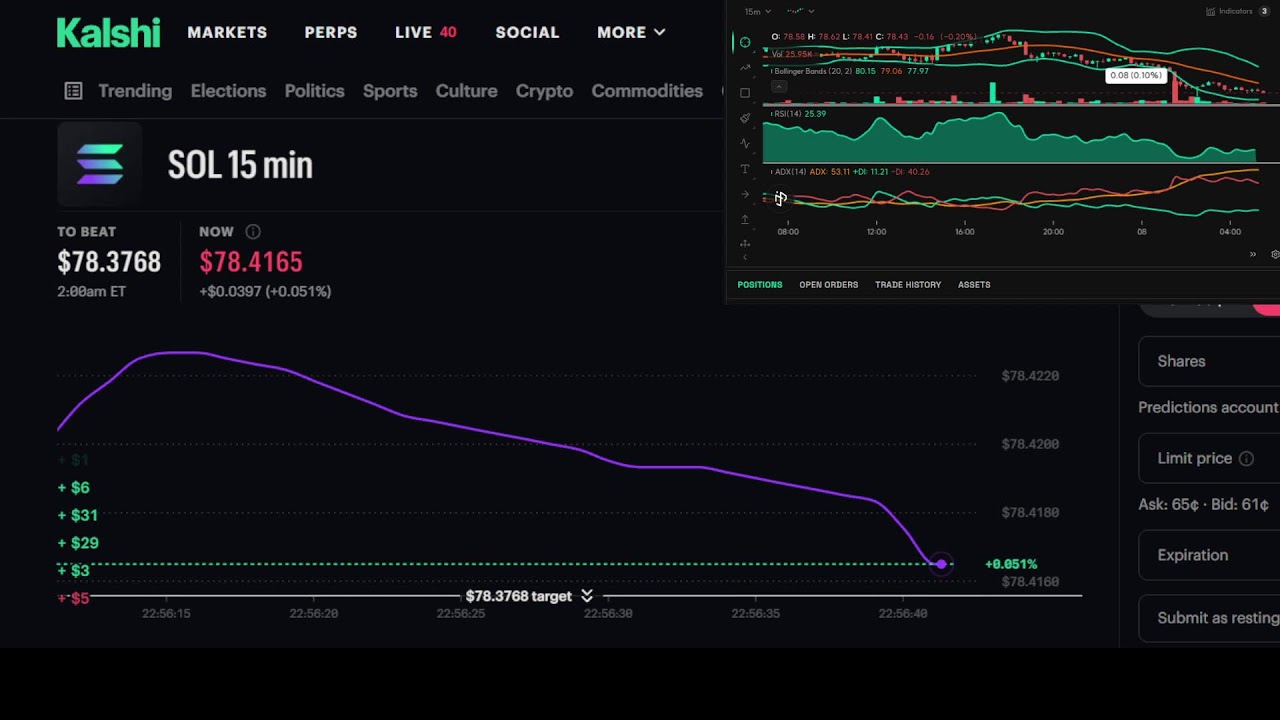Switch to the ASSETS tab
The height and width of the screenshot is (720, 1280).
[x=974, y=285]
